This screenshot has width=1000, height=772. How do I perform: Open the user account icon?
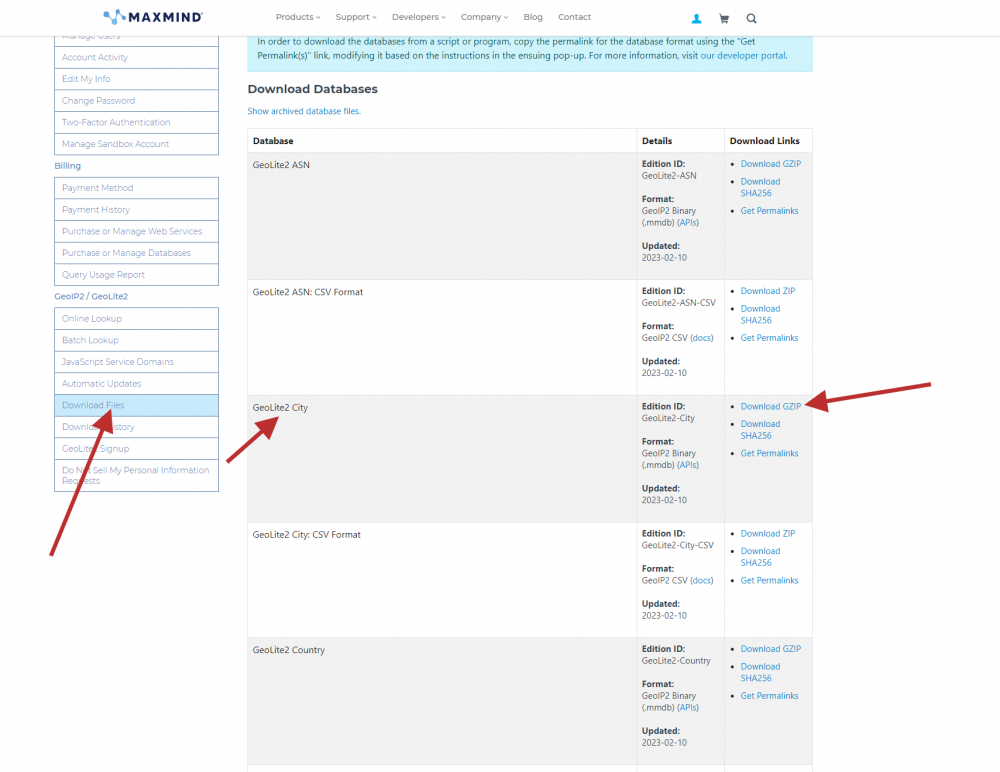pyautogui.click(x=696, y=18)
